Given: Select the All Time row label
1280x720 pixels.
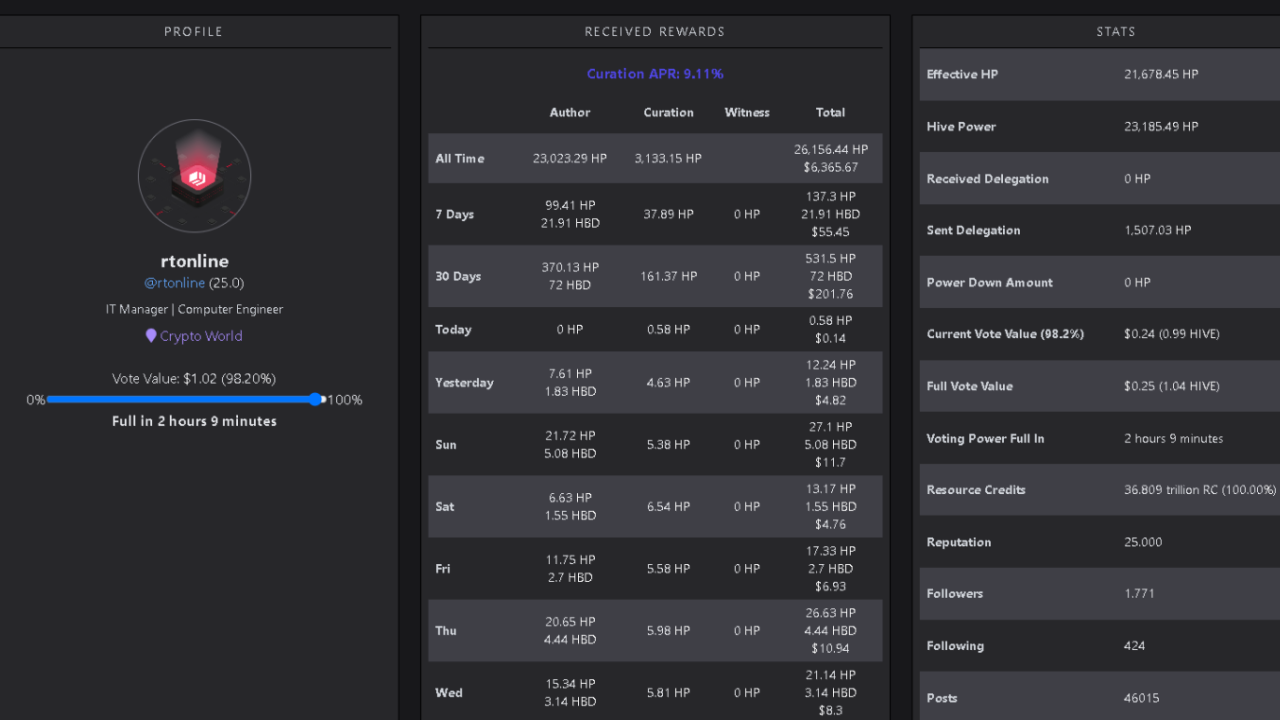Looking at the screenshot, I should point(460,159).
